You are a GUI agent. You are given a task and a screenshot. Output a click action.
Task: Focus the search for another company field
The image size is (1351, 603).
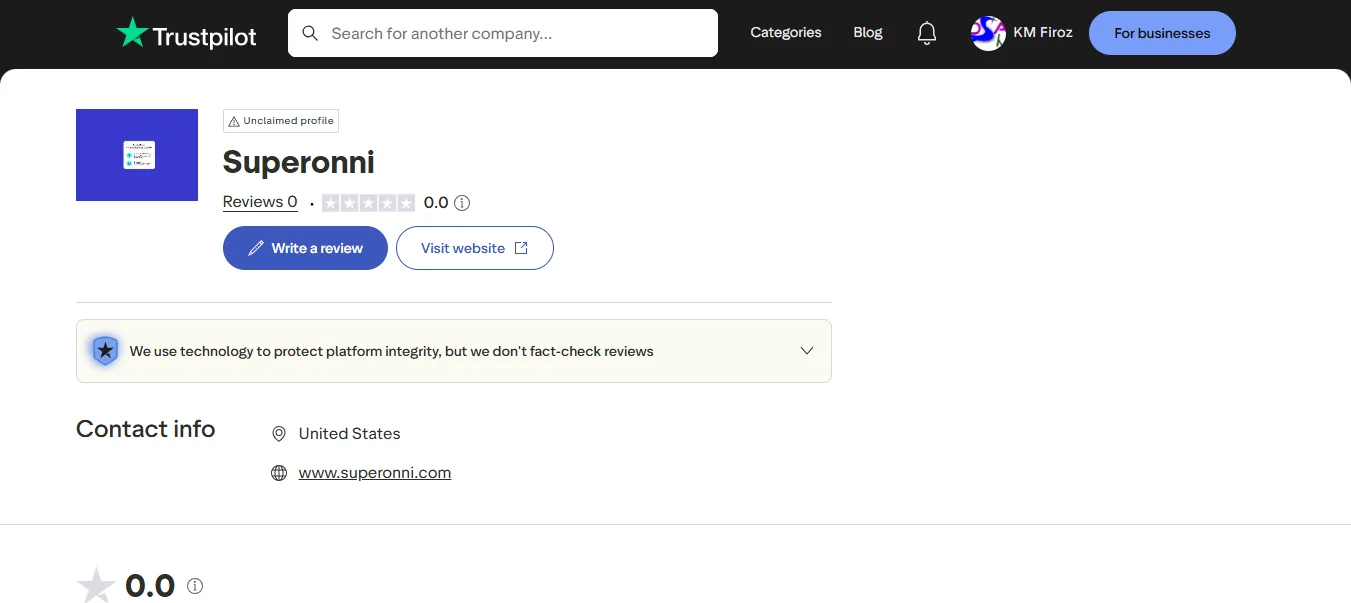[503, 33]
